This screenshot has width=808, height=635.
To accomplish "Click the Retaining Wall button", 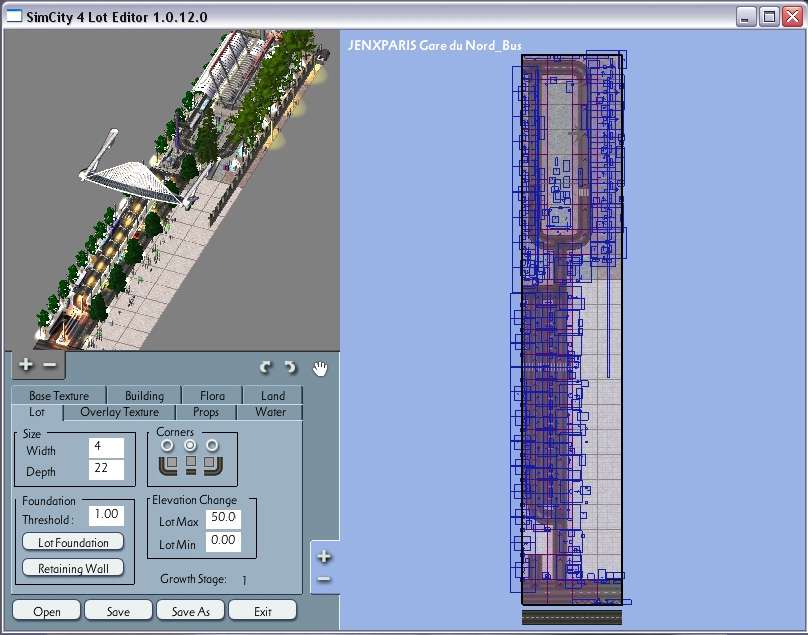I will pos(73,568).
